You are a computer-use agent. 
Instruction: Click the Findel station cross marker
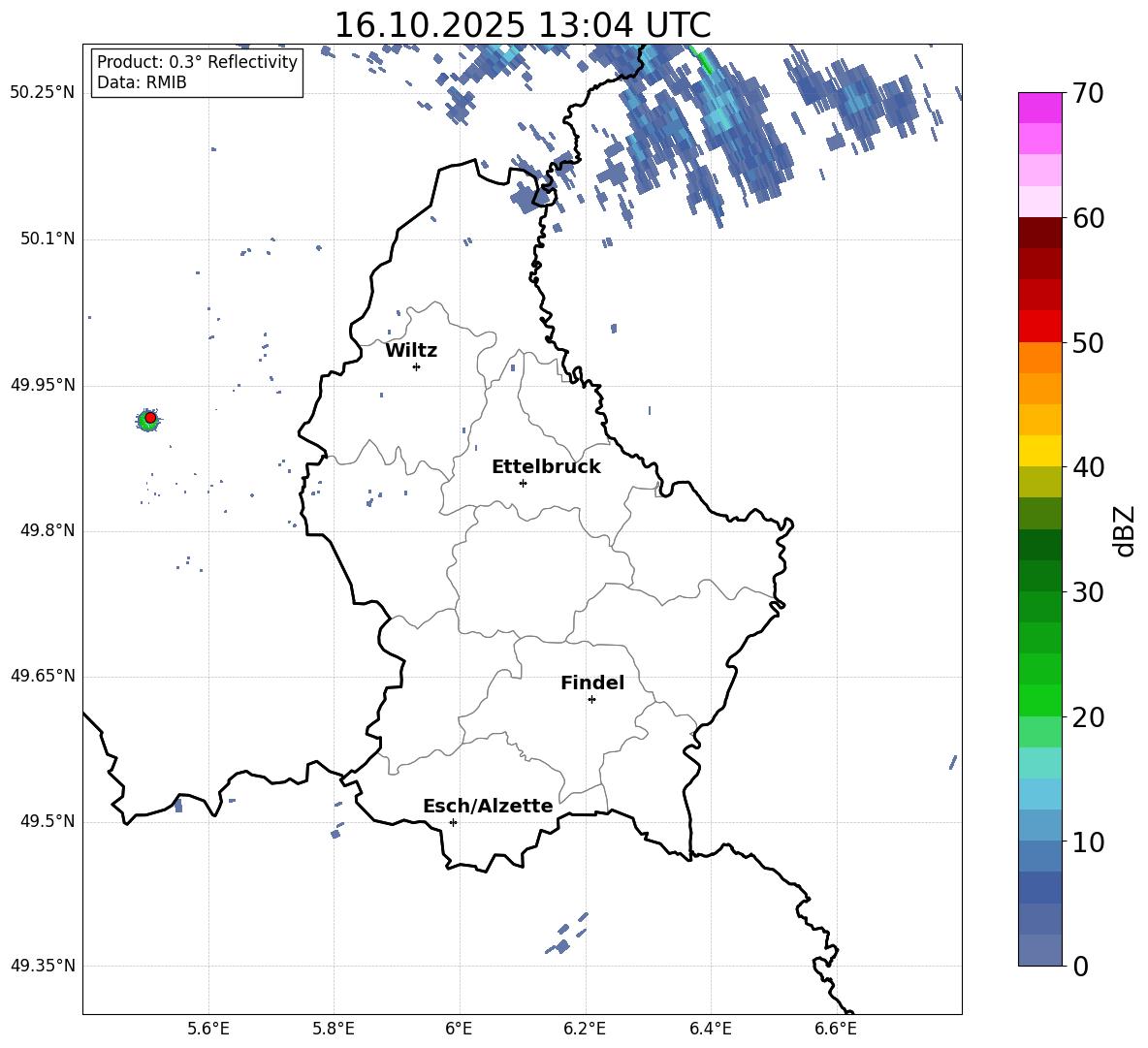[x=591, y=700]
